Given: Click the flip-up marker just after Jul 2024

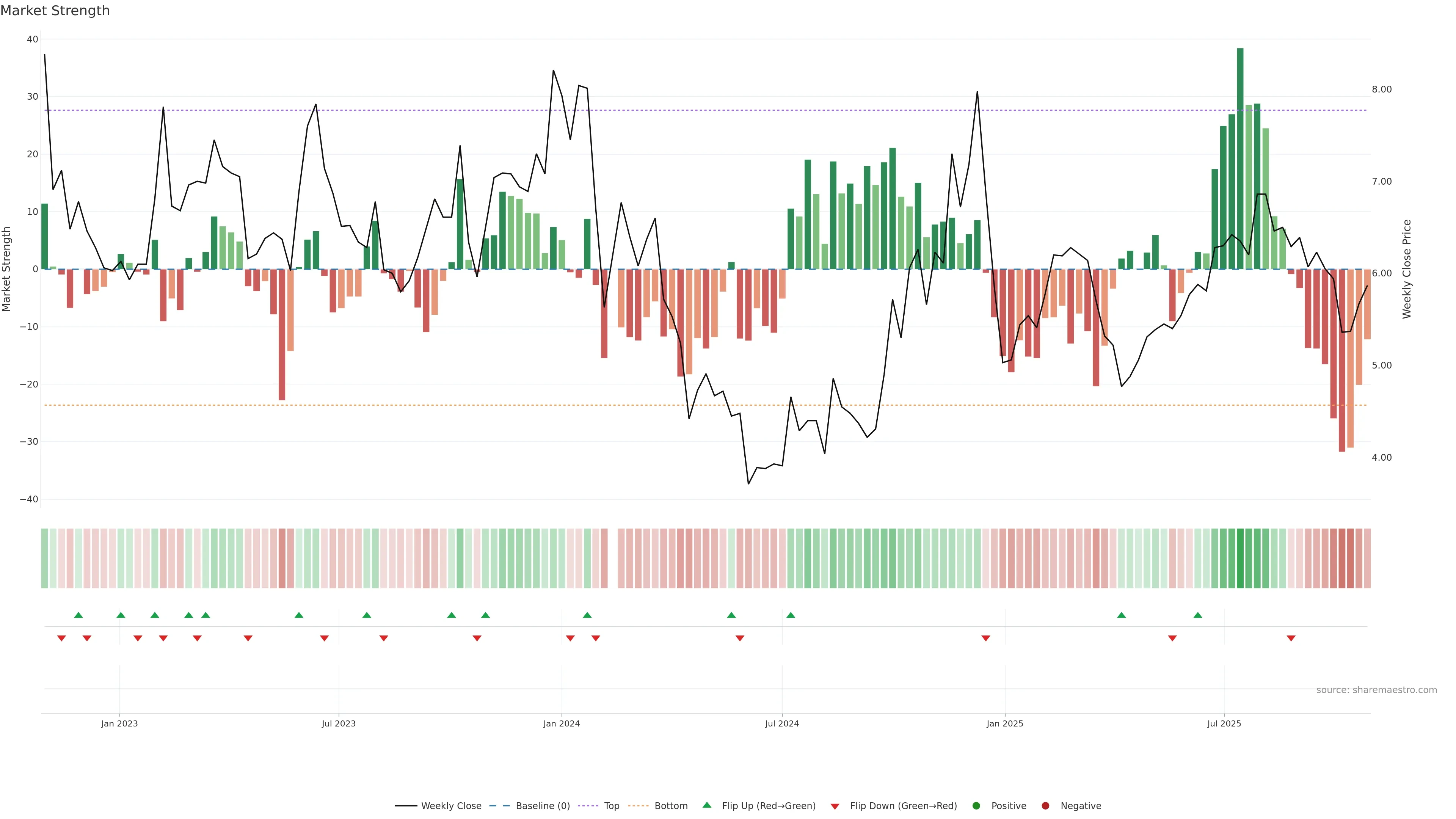Looking at the screenshot, I should tap(791, 615).
